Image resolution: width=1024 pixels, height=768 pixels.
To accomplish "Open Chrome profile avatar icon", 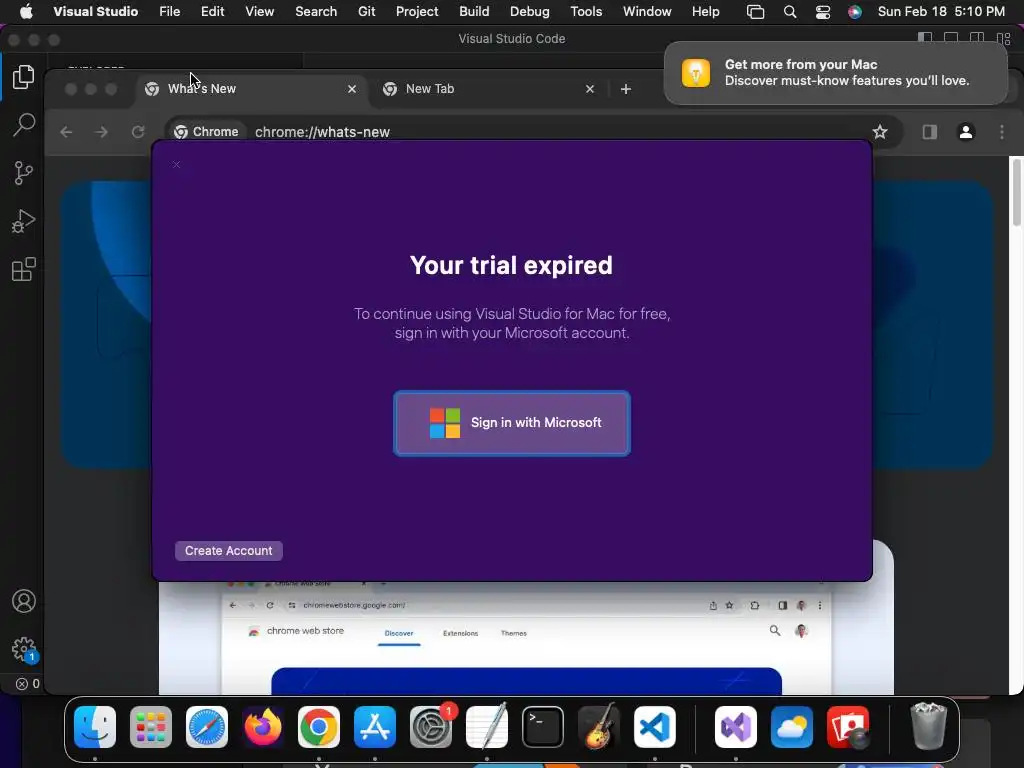I will [966, 132].
